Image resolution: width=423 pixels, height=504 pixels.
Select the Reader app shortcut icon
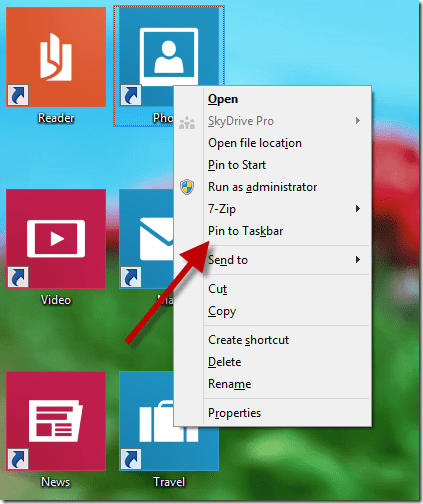[56, 57]
